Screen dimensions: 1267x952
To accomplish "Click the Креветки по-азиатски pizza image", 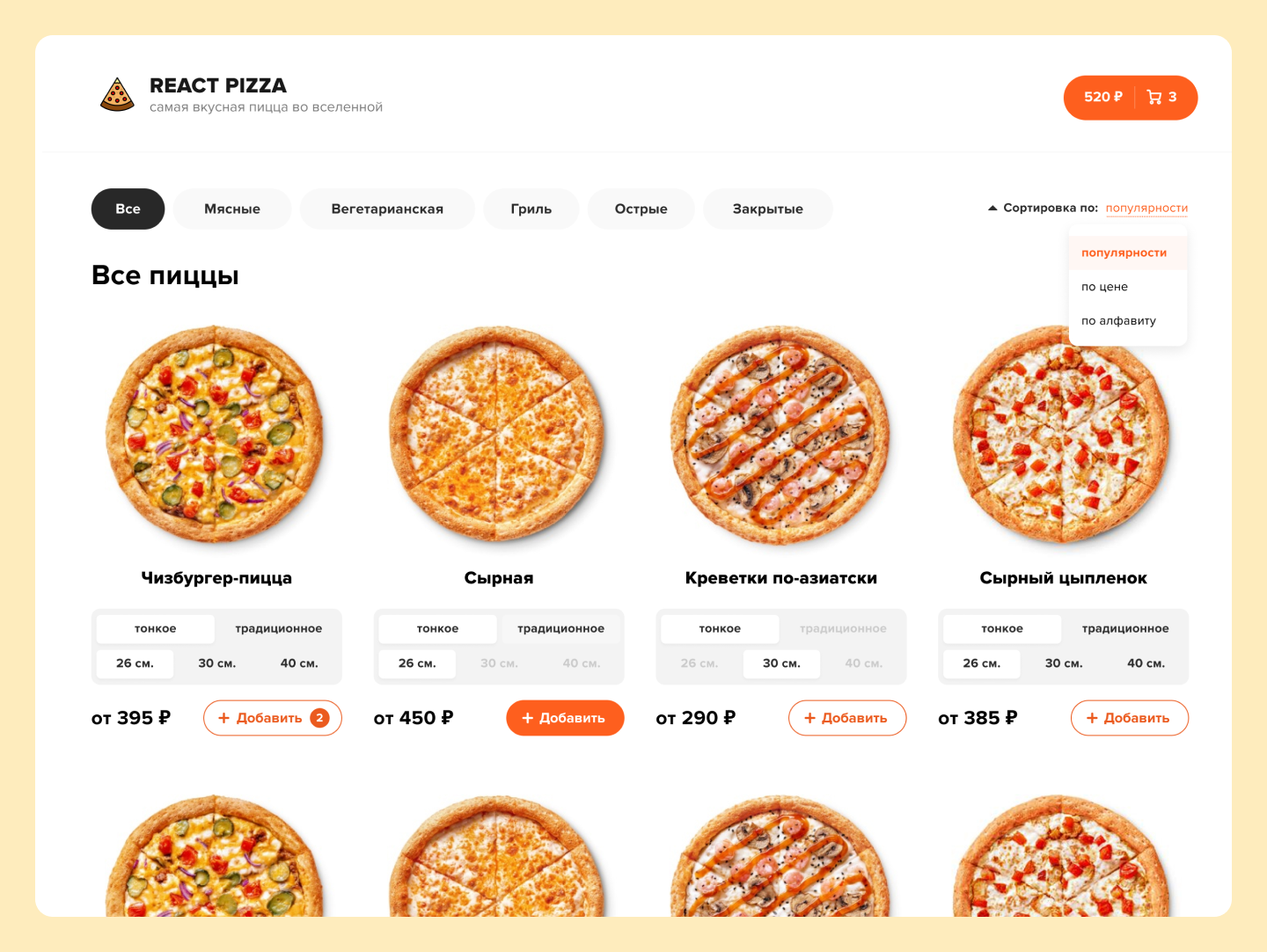I will [780, 436].
